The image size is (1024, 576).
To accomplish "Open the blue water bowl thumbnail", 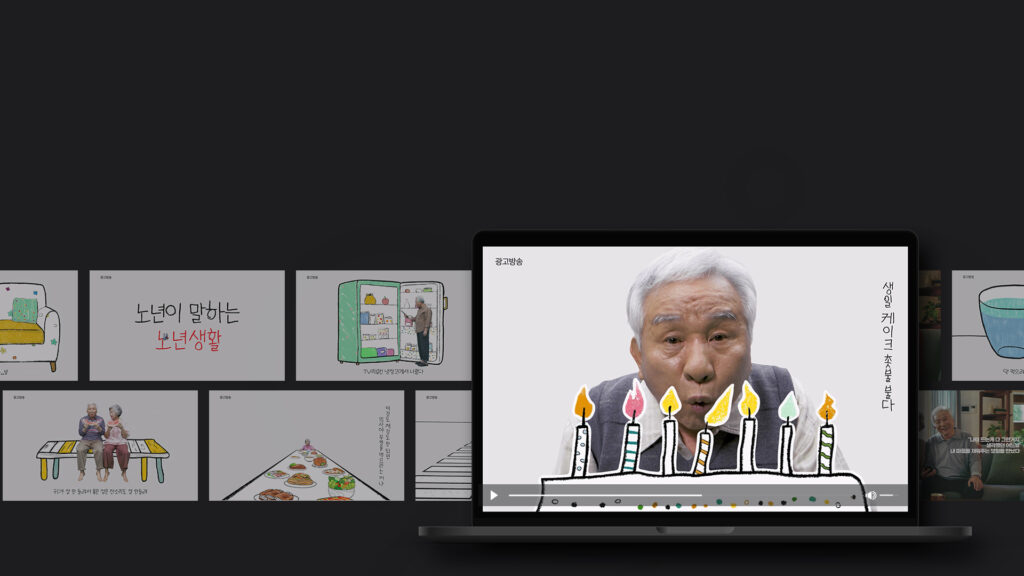I will pyautogui.click(x=987, y=325).
